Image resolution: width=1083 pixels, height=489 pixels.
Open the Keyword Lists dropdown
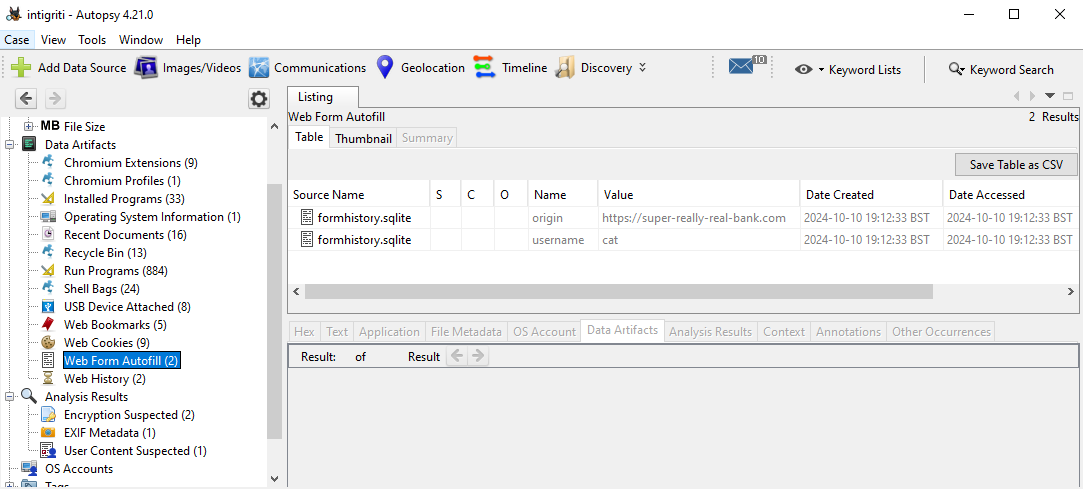pos(849,70)
